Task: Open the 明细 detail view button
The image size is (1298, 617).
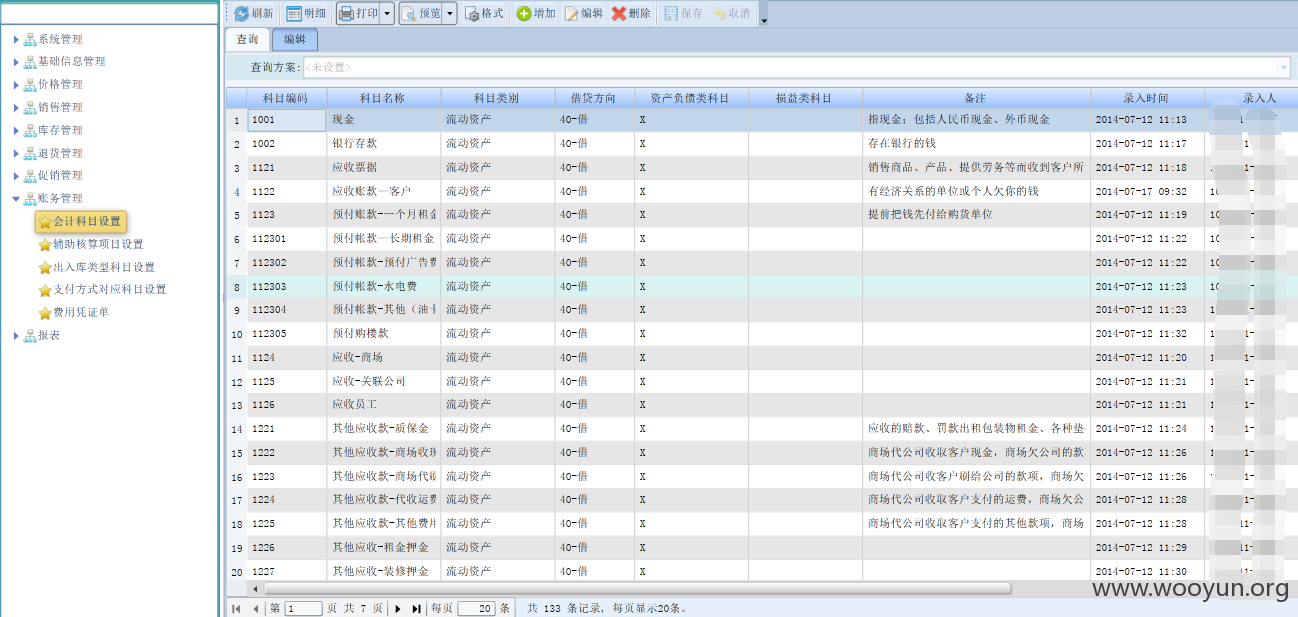Action: pyautogui.click(x=306, y=14)
